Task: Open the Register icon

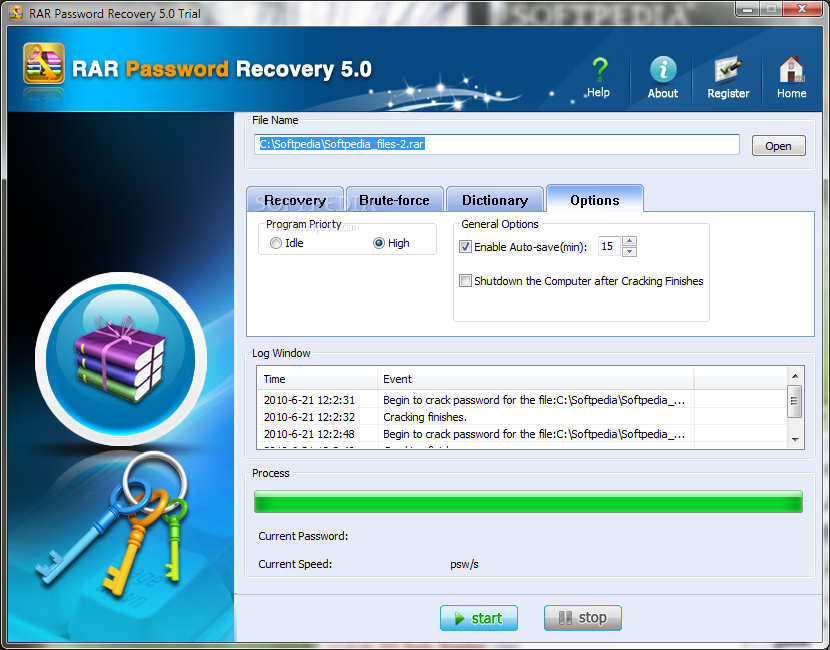Action: tap(728, 69)
